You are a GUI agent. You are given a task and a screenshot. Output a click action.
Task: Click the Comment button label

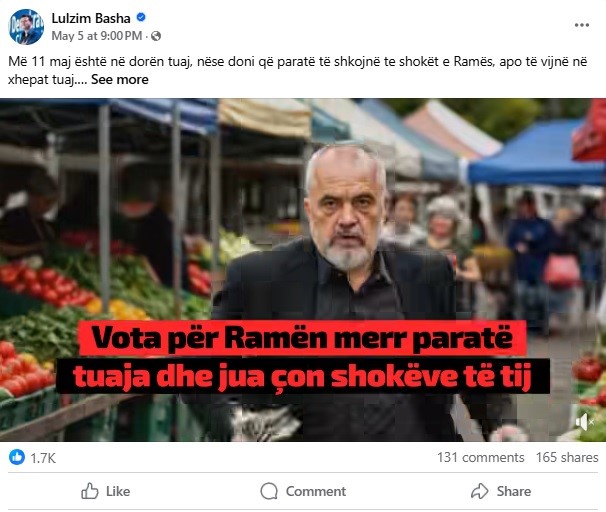click(316, 492)
